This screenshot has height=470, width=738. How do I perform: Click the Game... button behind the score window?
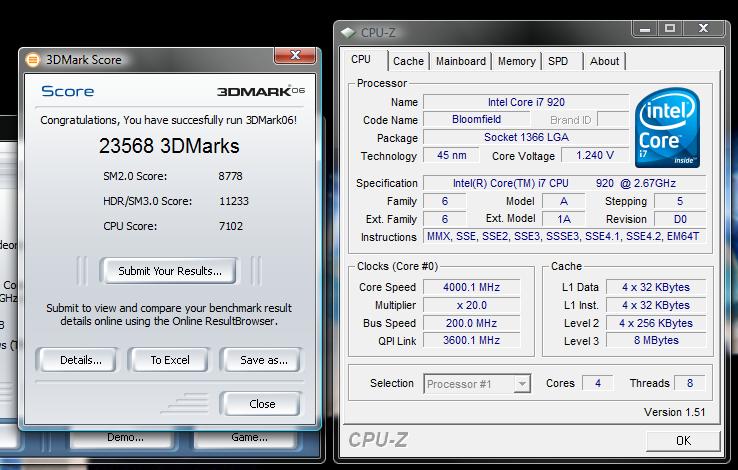[x=249, y=438]
